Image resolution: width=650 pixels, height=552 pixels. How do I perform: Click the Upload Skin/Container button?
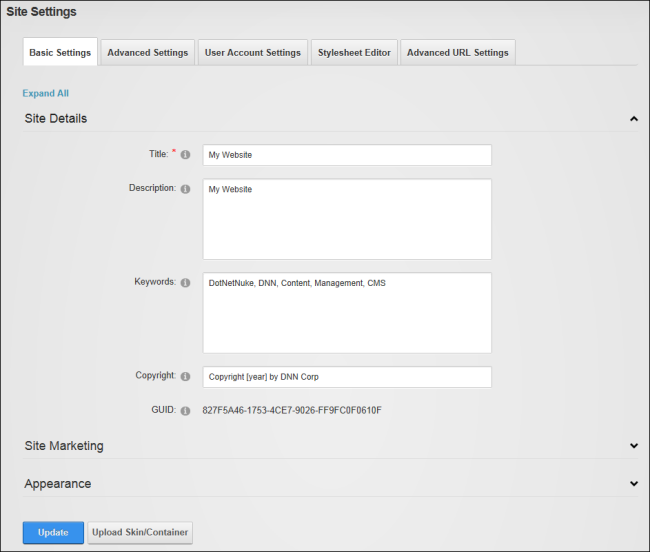[x=140, y=533]
